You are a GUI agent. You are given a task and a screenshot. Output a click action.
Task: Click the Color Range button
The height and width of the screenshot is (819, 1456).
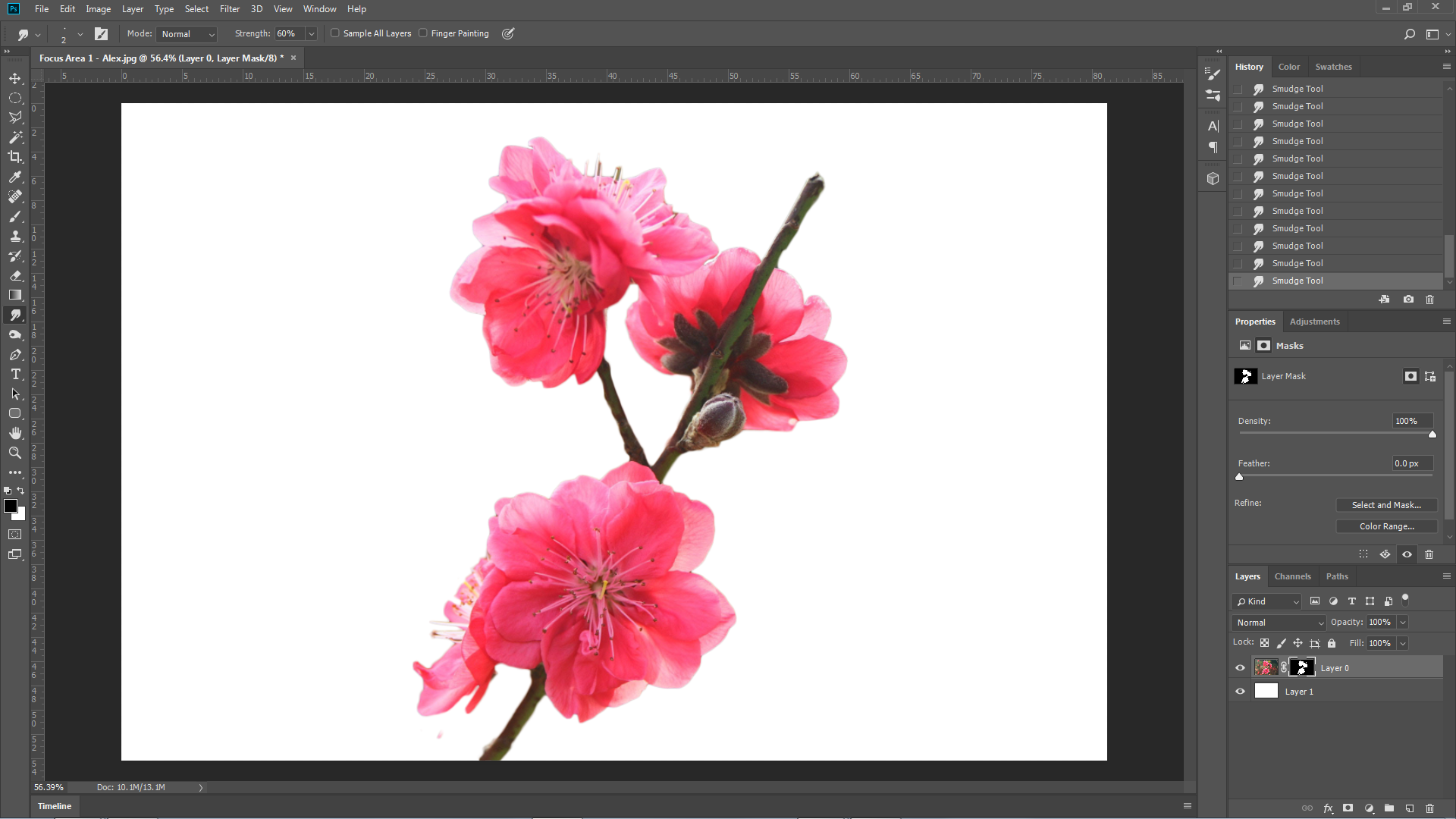coord(1386,526)
